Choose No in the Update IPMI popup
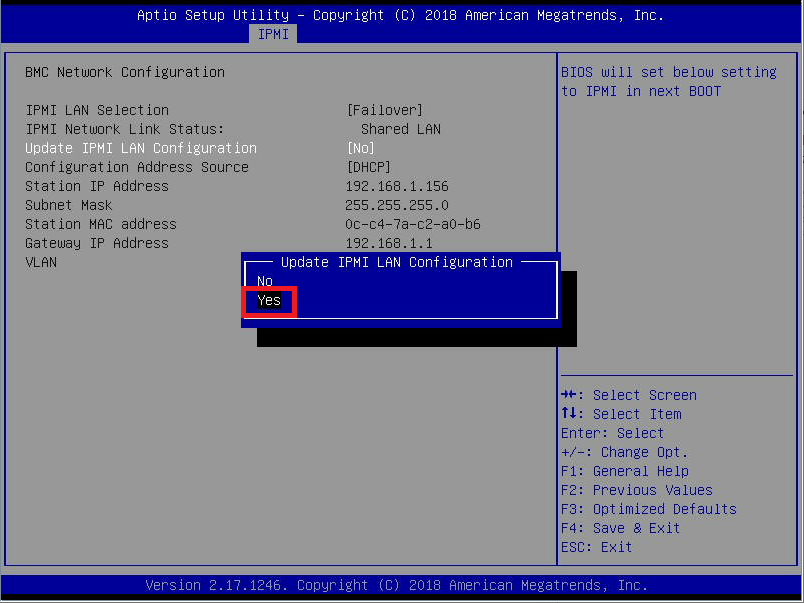This screenshot has height=603, width=804. click(265, 281)
